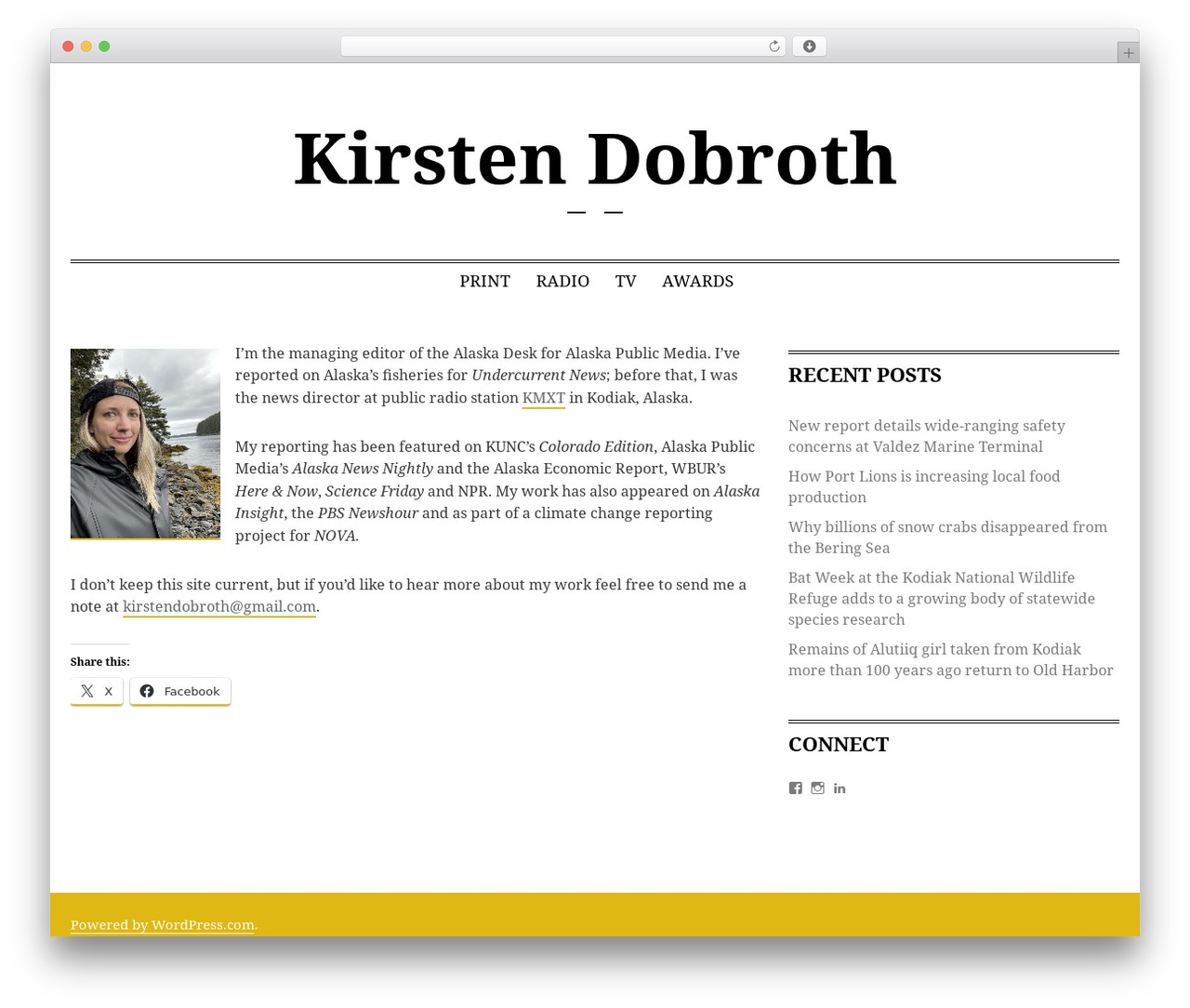Select the RECENT POSTS heading

tap(865, 375)
